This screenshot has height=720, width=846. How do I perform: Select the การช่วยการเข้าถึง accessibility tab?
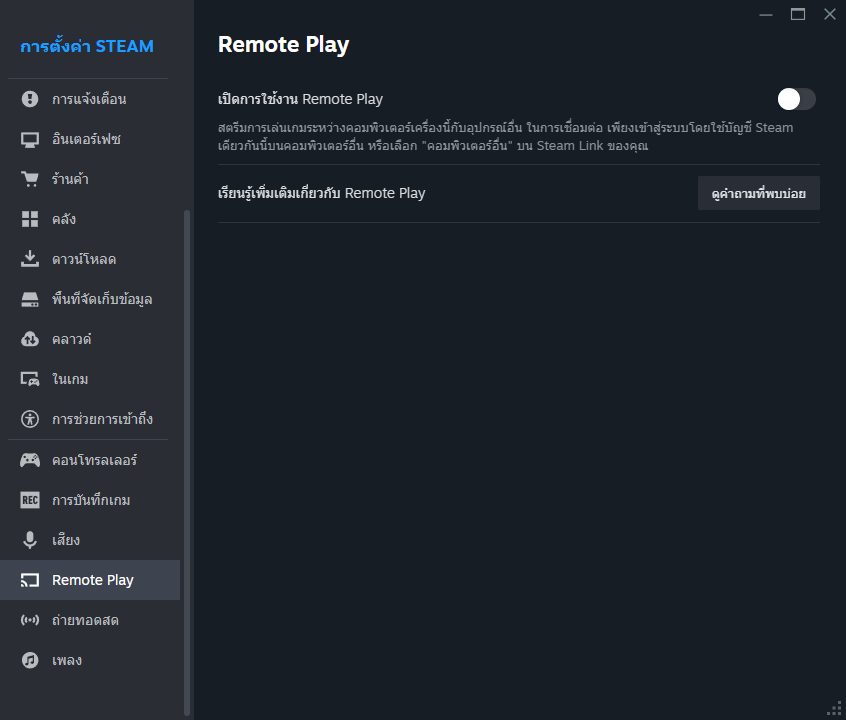[x=102, y=419]
